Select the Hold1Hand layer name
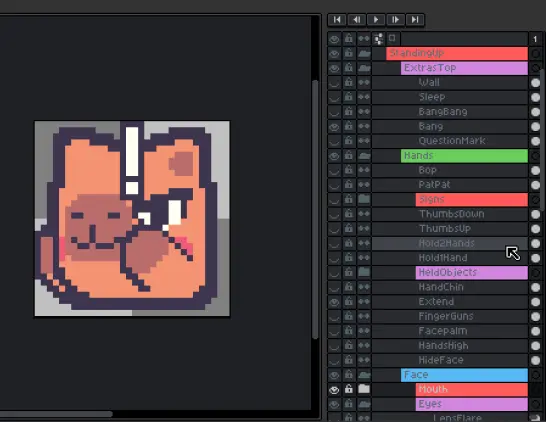 [x=443, y=258]
